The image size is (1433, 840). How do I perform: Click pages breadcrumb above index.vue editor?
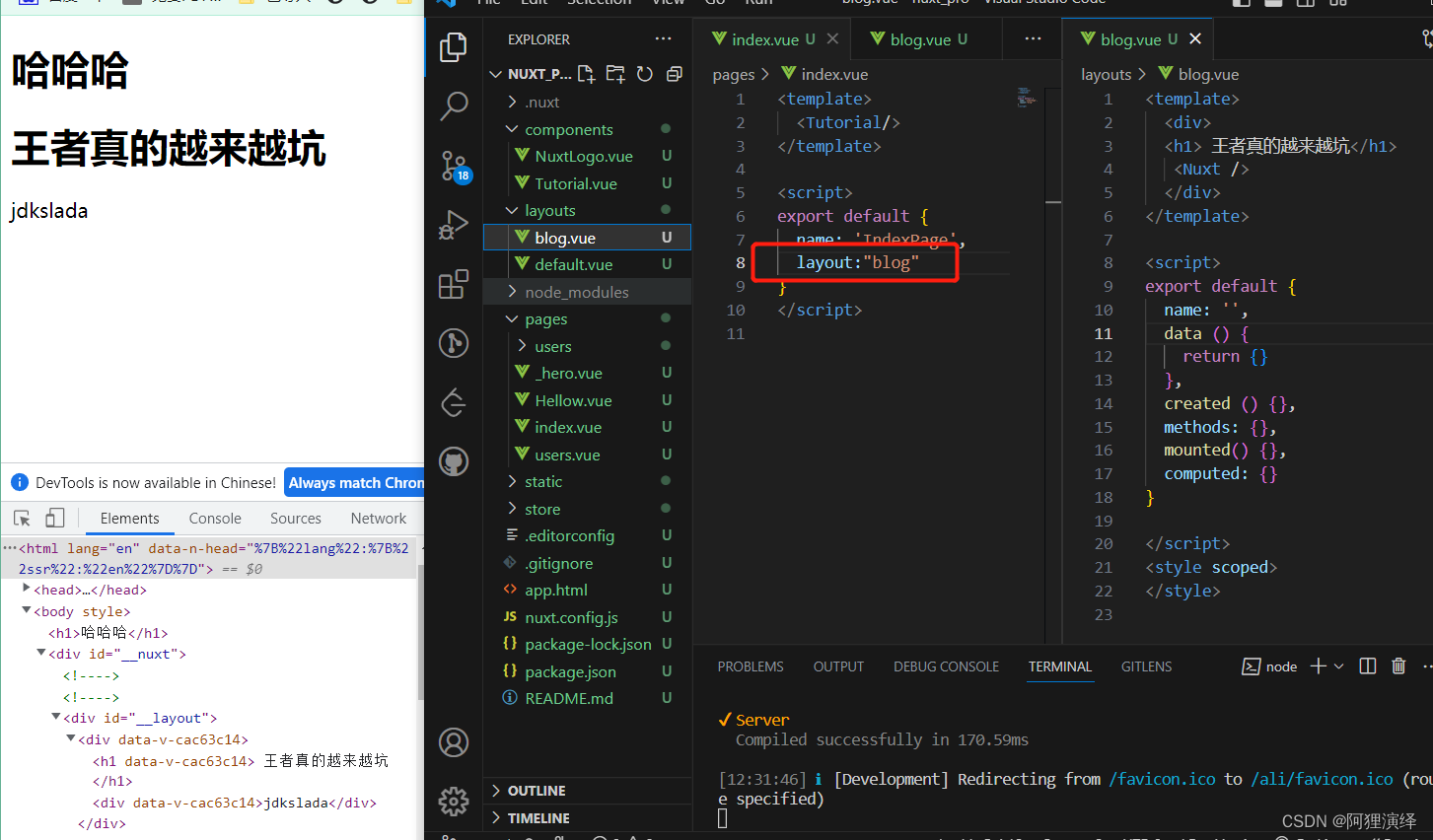[x=733, y=74]
